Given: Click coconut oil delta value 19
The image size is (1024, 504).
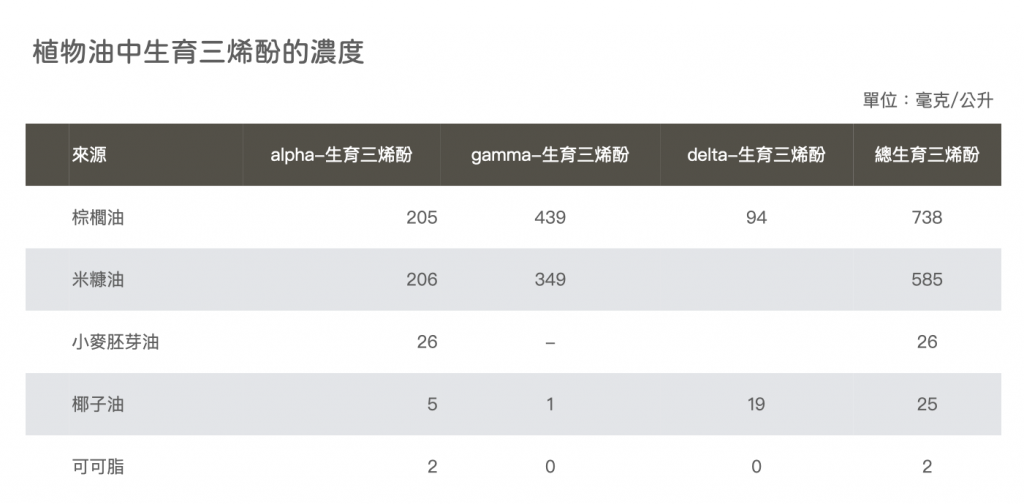Looking at the screenshot, I should point(756,405).
